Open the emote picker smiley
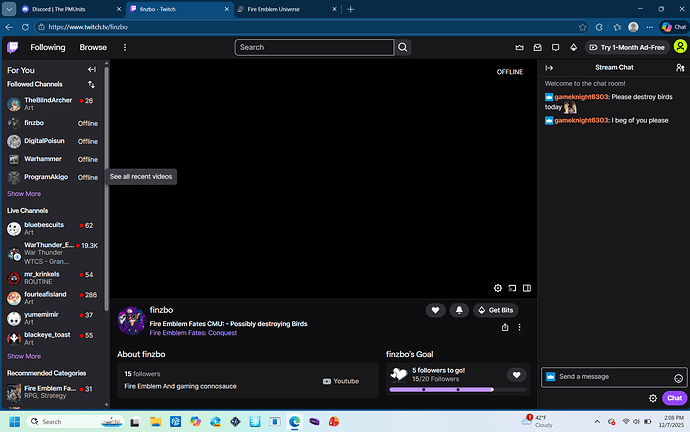The width and height of the screenshot is (690, 432). click(x=679, y=378)
